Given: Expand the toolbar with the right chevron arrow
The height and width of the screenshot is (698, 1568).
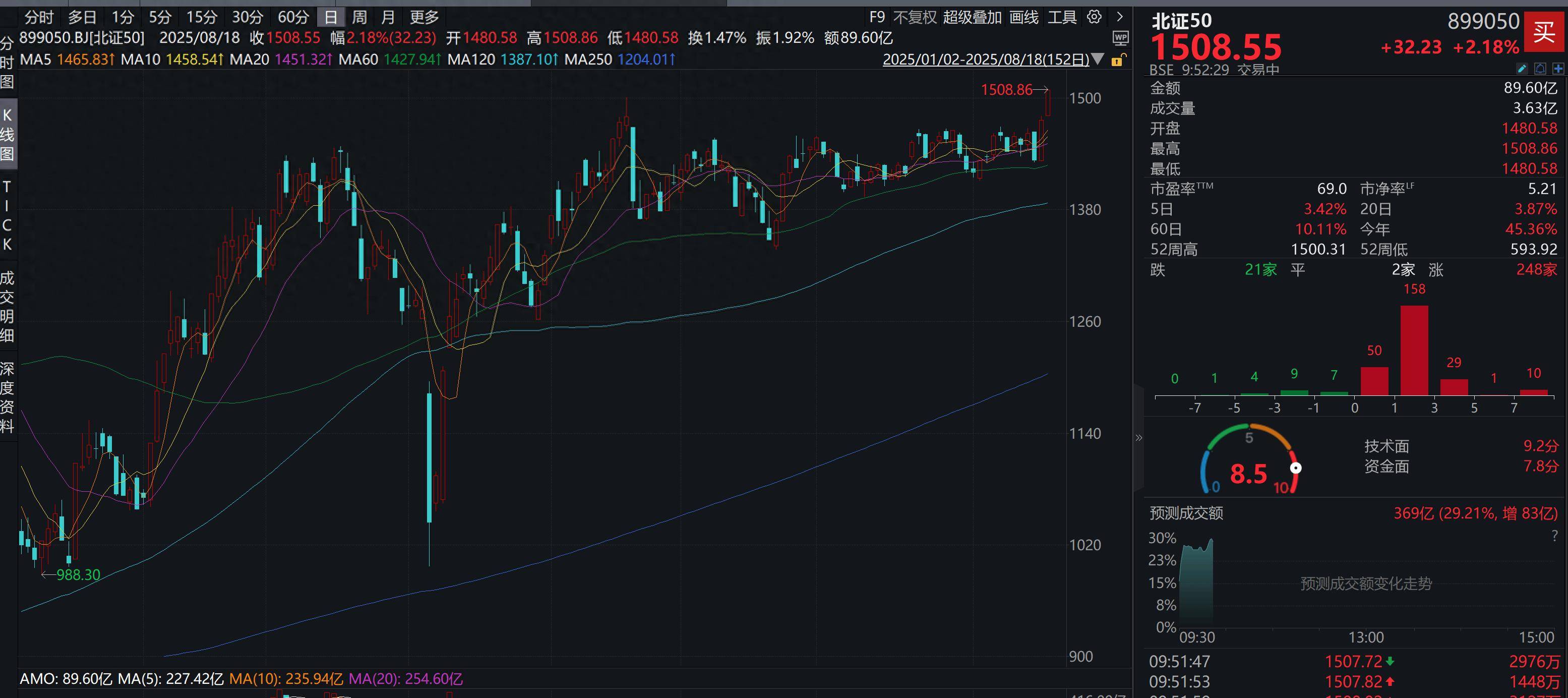Looking at the screenshot, I should [x=1121, y=17].
